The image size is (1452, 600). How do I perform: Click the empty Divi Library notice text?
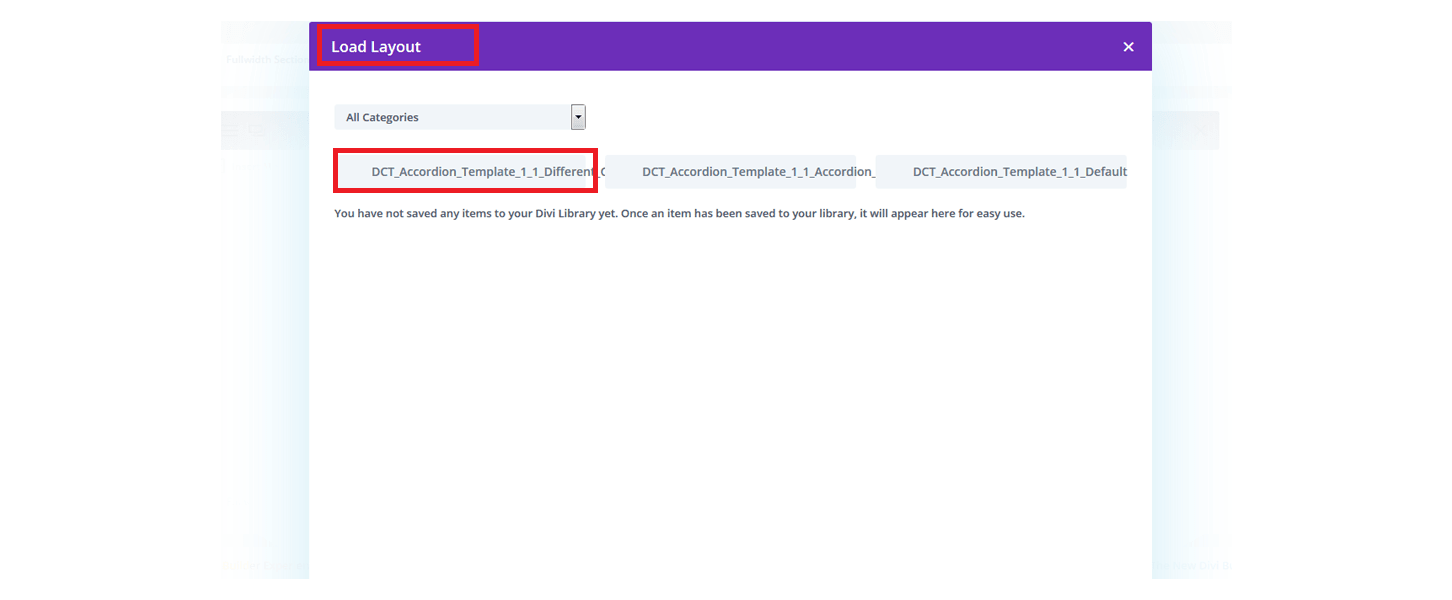coord(679,214)
